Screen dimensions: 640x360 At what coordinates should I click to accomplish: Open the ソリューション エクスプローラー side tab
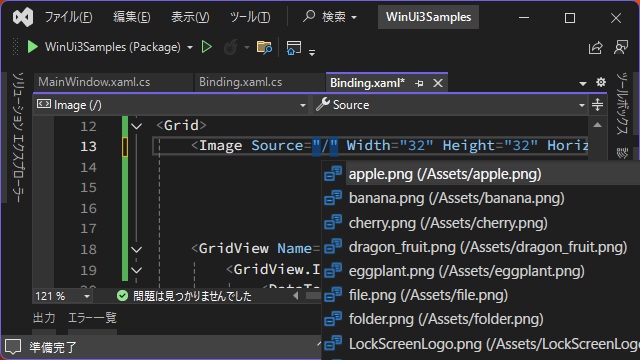tap(18, 137)
